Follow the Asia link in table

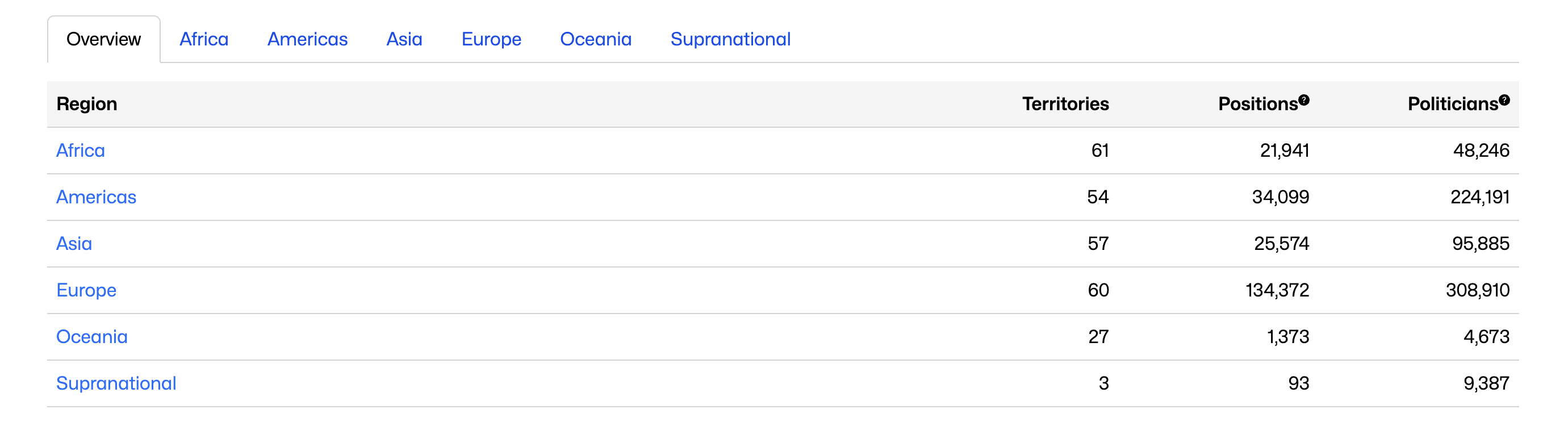(74, 244)
